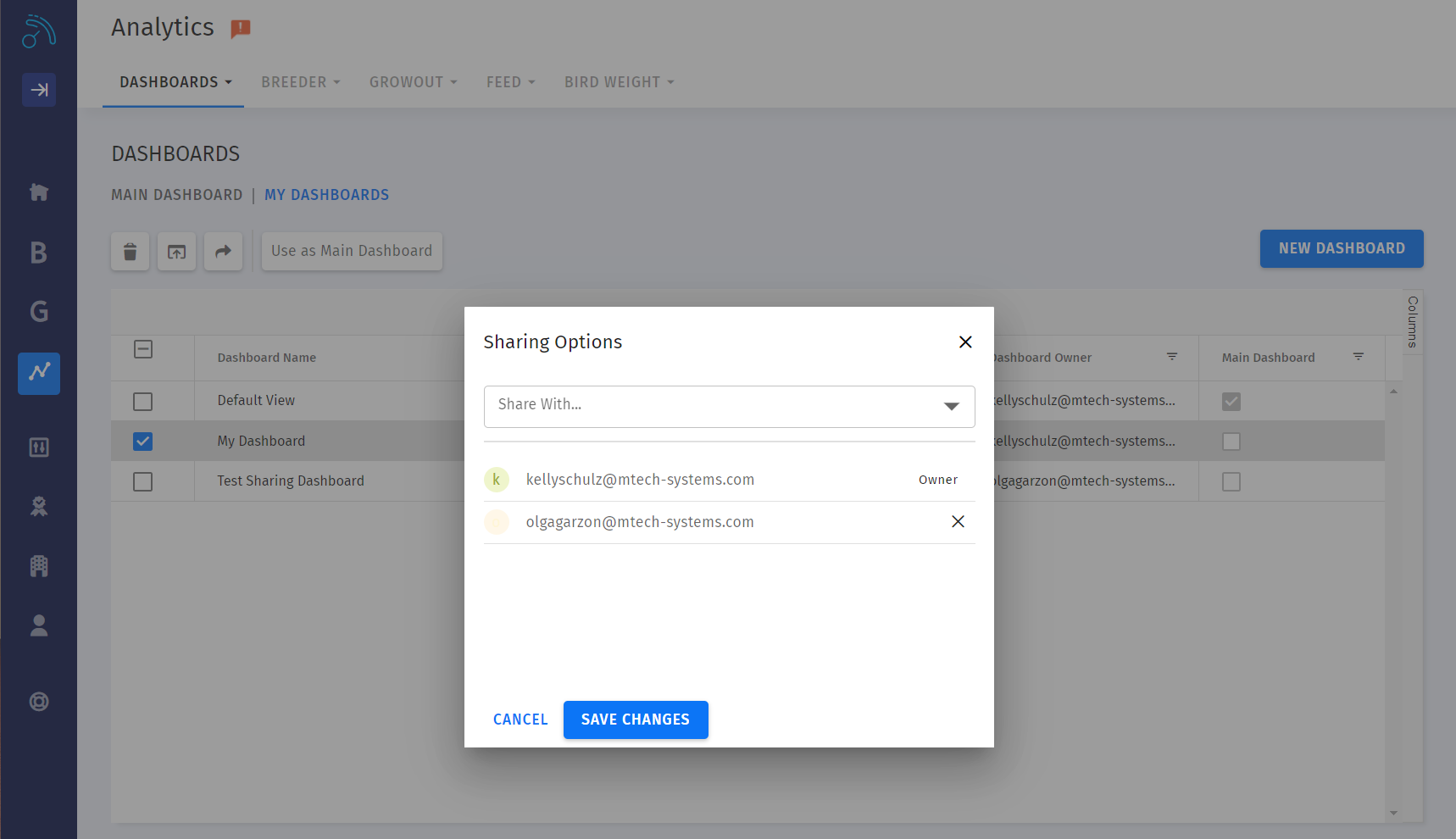The image size is (1456, 839).
Task: Switch to My Dashboards tab
Action: tap(327, 195)
